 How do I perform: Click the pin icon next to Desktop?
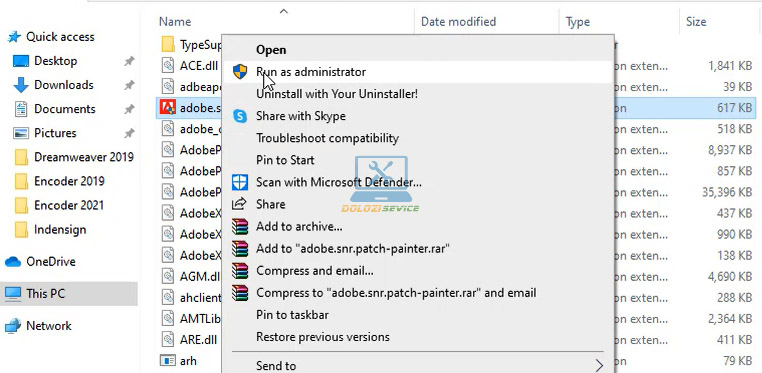click(129, 61)
